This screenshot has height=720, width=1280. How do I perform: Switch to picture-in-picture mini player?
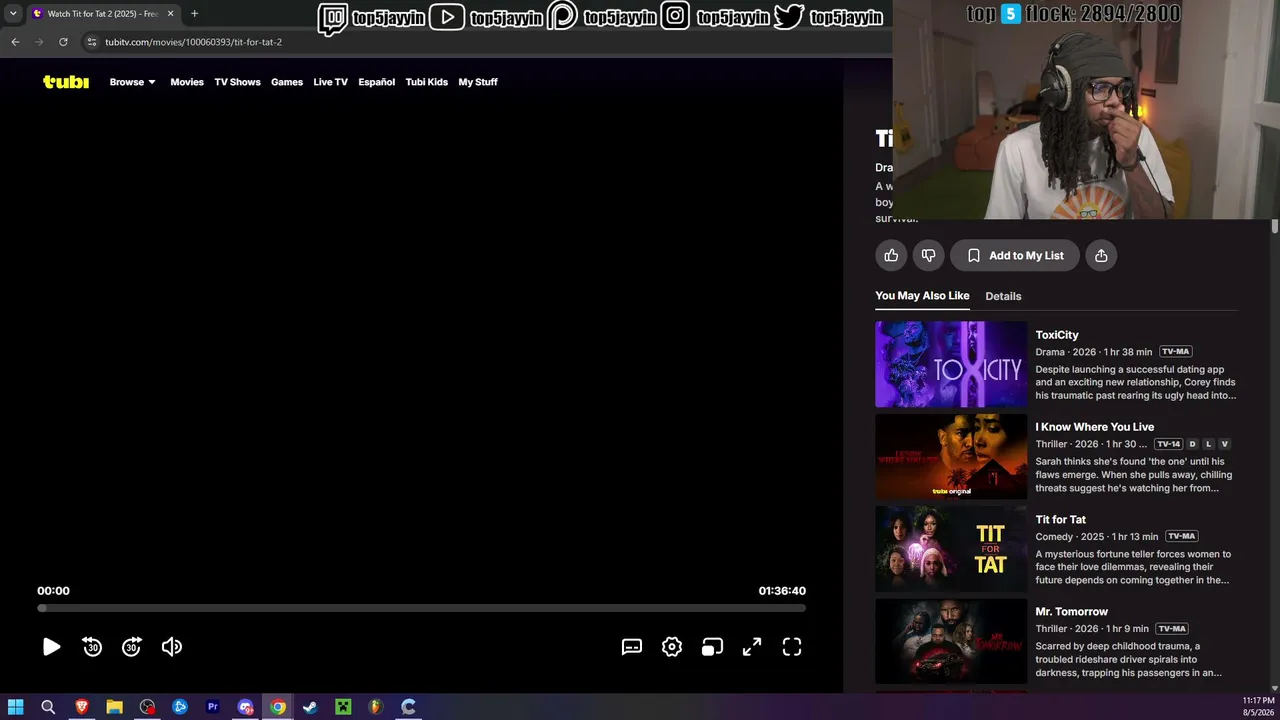[712, 647]
